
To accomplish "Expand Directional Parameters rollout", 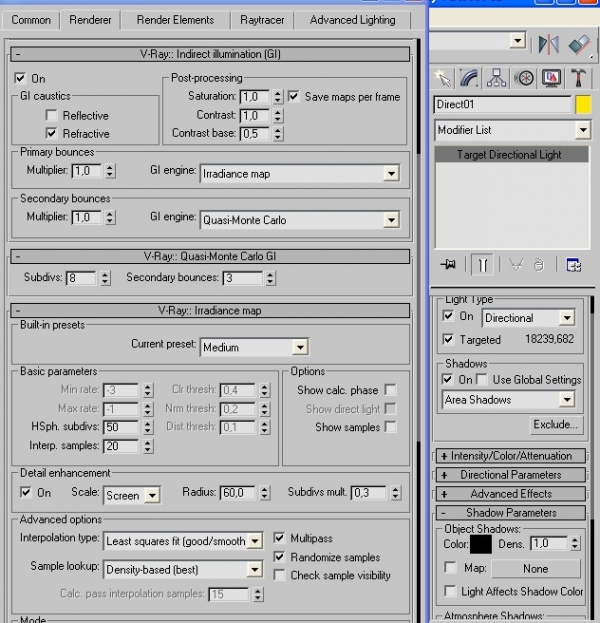I will [511, 475].
